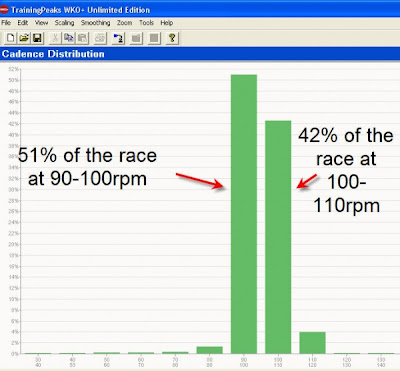The width and height of the screenshot is (400, 371).
Task: Open the View menu
Action: [41, 23]
